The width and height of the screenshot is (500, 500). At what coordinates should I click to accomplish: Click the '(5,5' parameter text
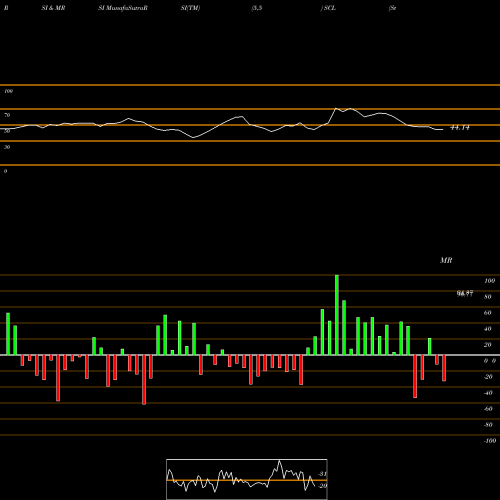(x=257, y=8)
